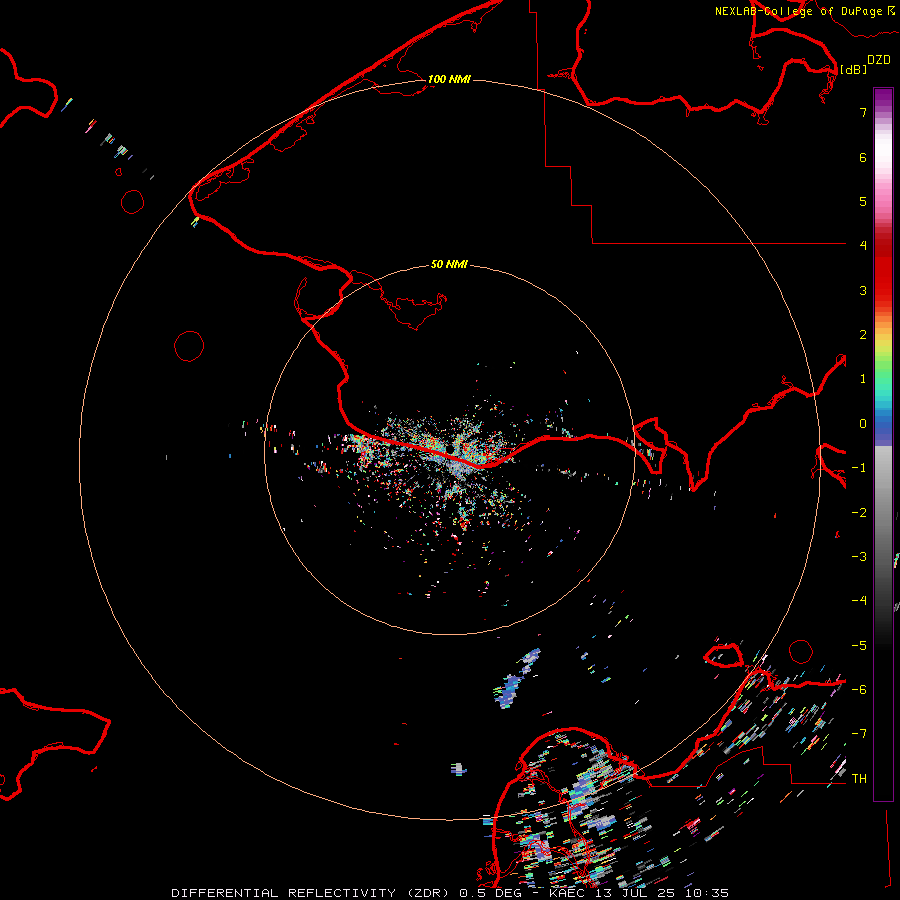
Task: Click the 'TH' threshold label on scale
Action: 859,779
